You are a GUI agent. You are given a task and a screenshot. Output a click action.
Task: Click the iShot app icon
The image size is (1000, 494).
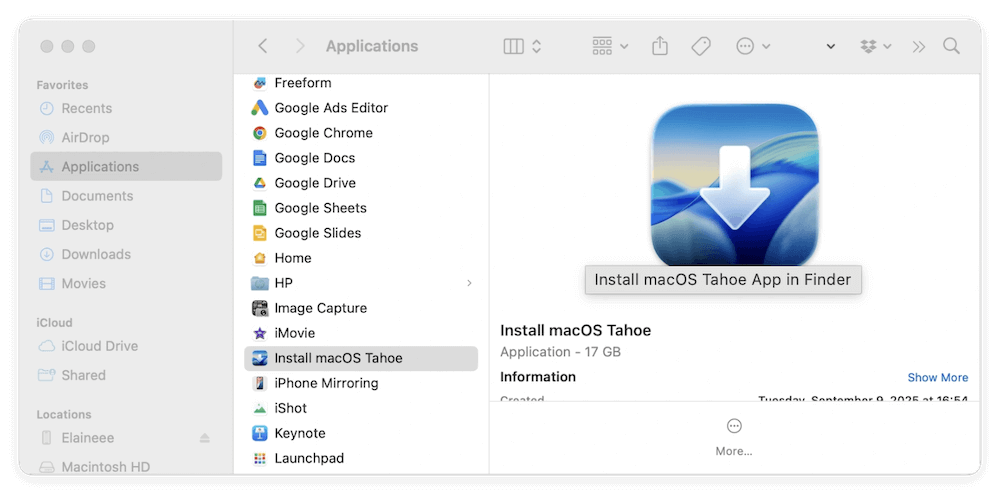[259, 408]
